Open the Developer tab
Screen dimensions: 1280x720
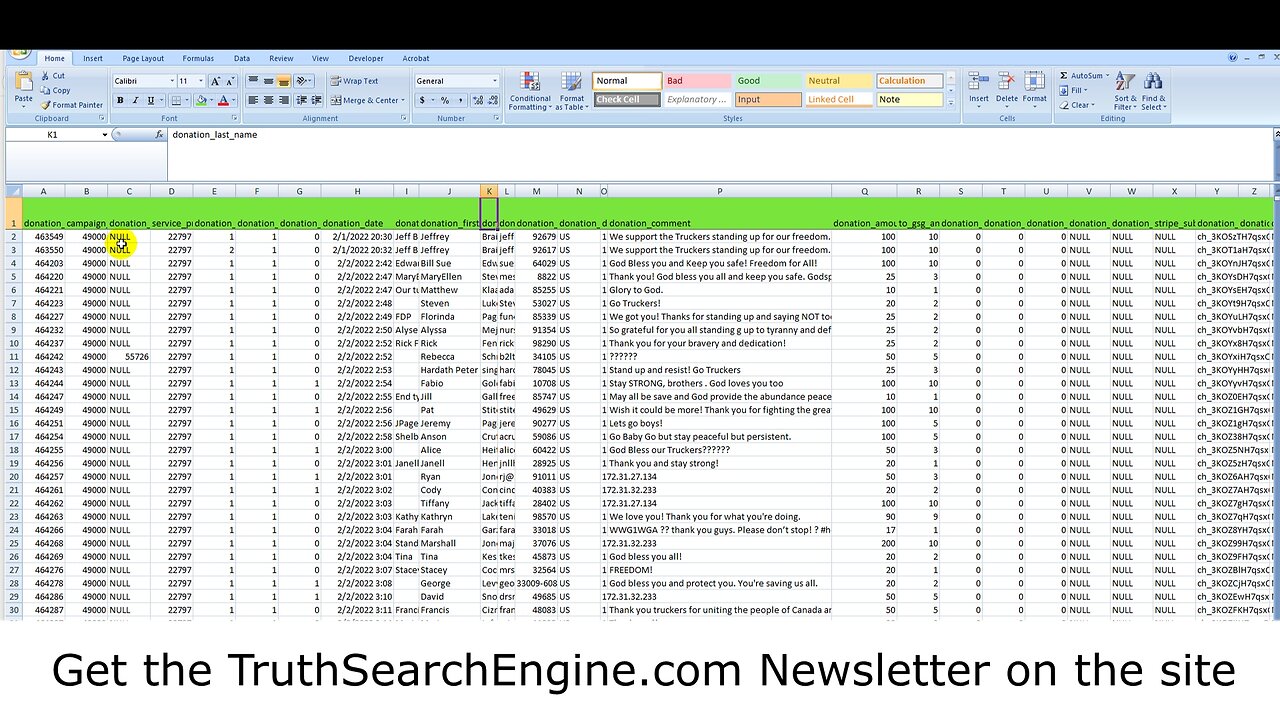[x=366, y=59]
